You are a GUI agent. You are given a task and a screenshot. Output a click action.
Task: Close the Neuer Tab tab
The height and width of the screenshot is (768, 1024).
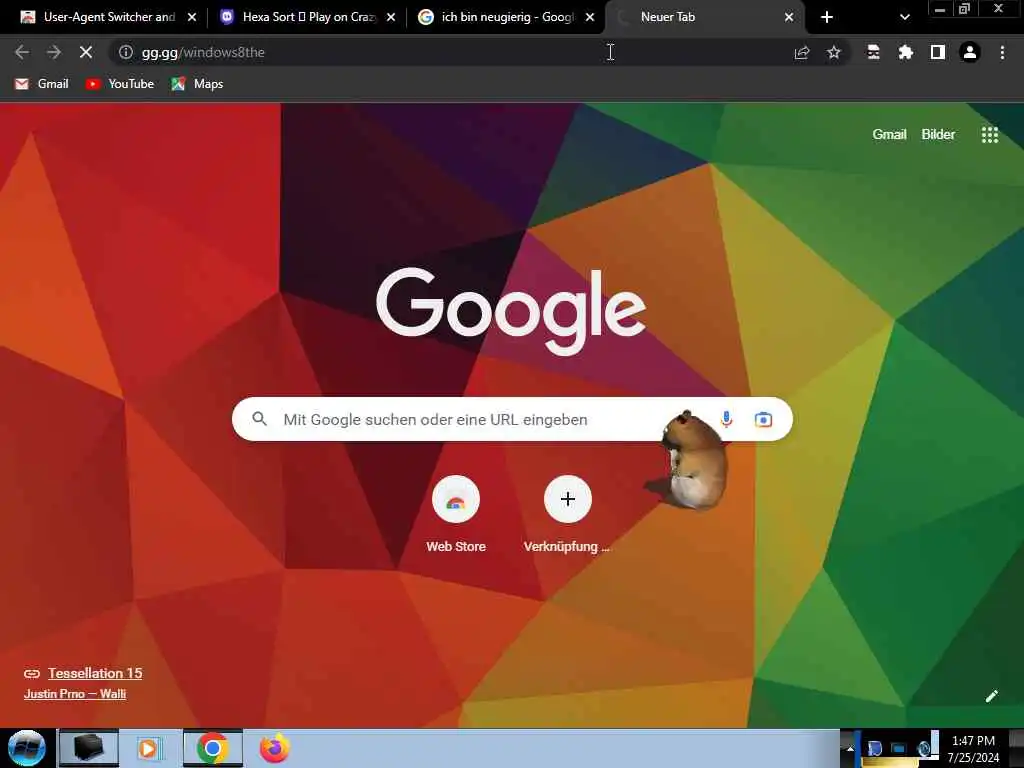pyautogui.click(x=789, y=18)
